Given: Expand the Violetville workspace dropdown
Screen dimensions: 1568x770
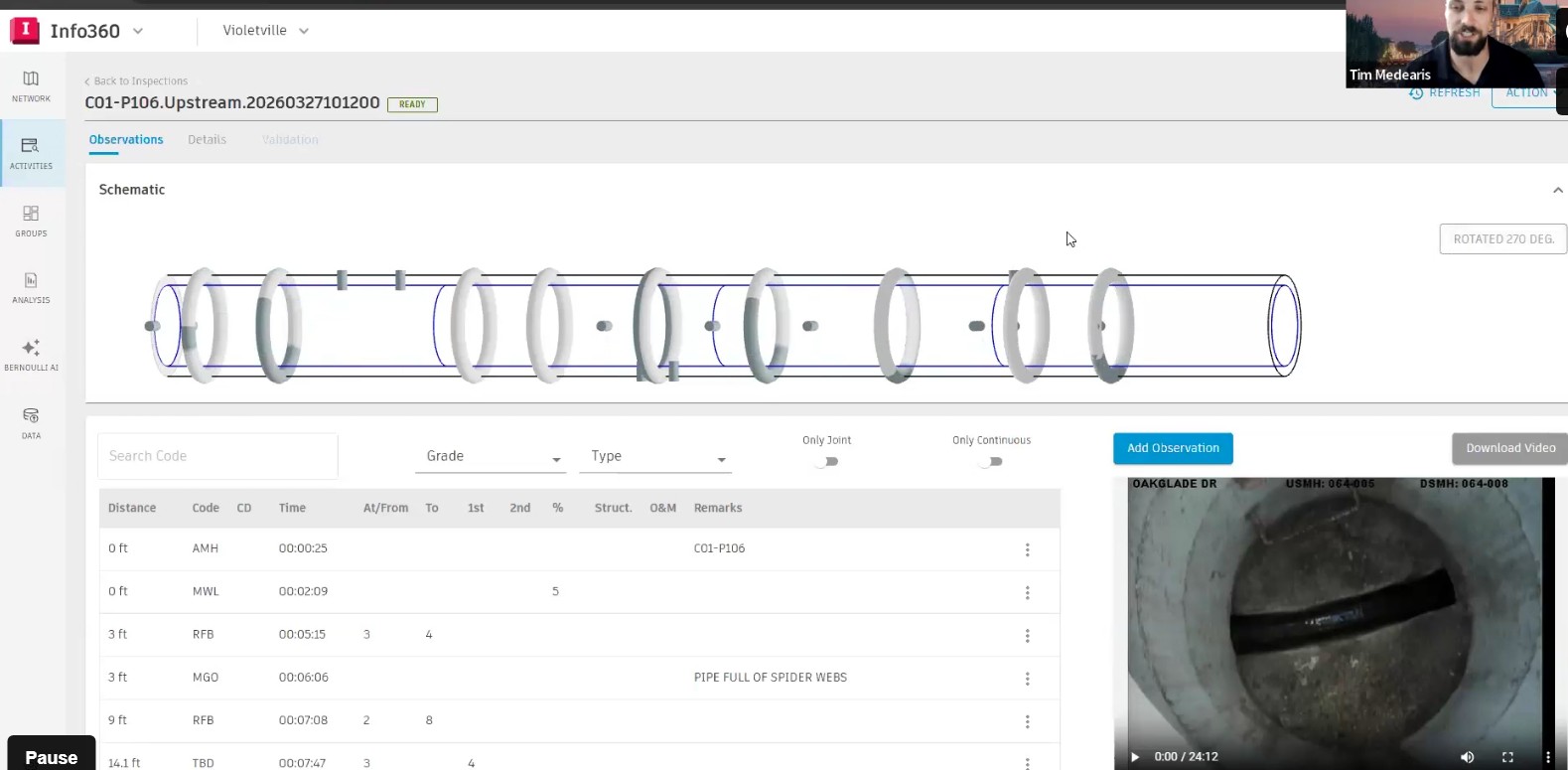Looking at the screenshot, I should pos(265,31).
